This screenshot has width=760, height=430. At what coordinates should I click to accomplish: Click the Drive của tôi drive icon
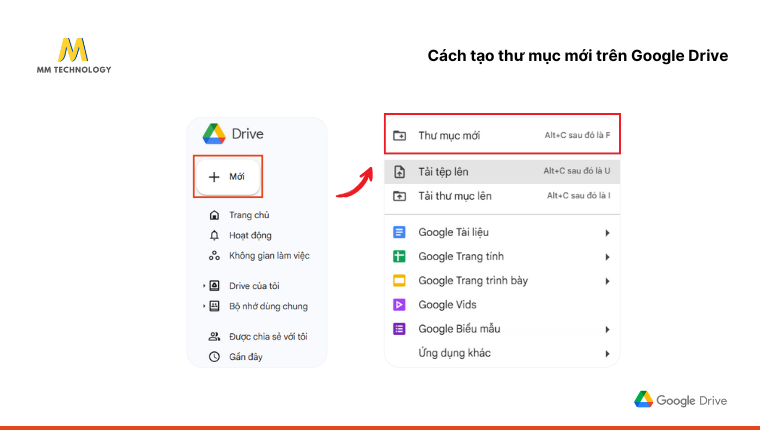(x=214, y=286)
